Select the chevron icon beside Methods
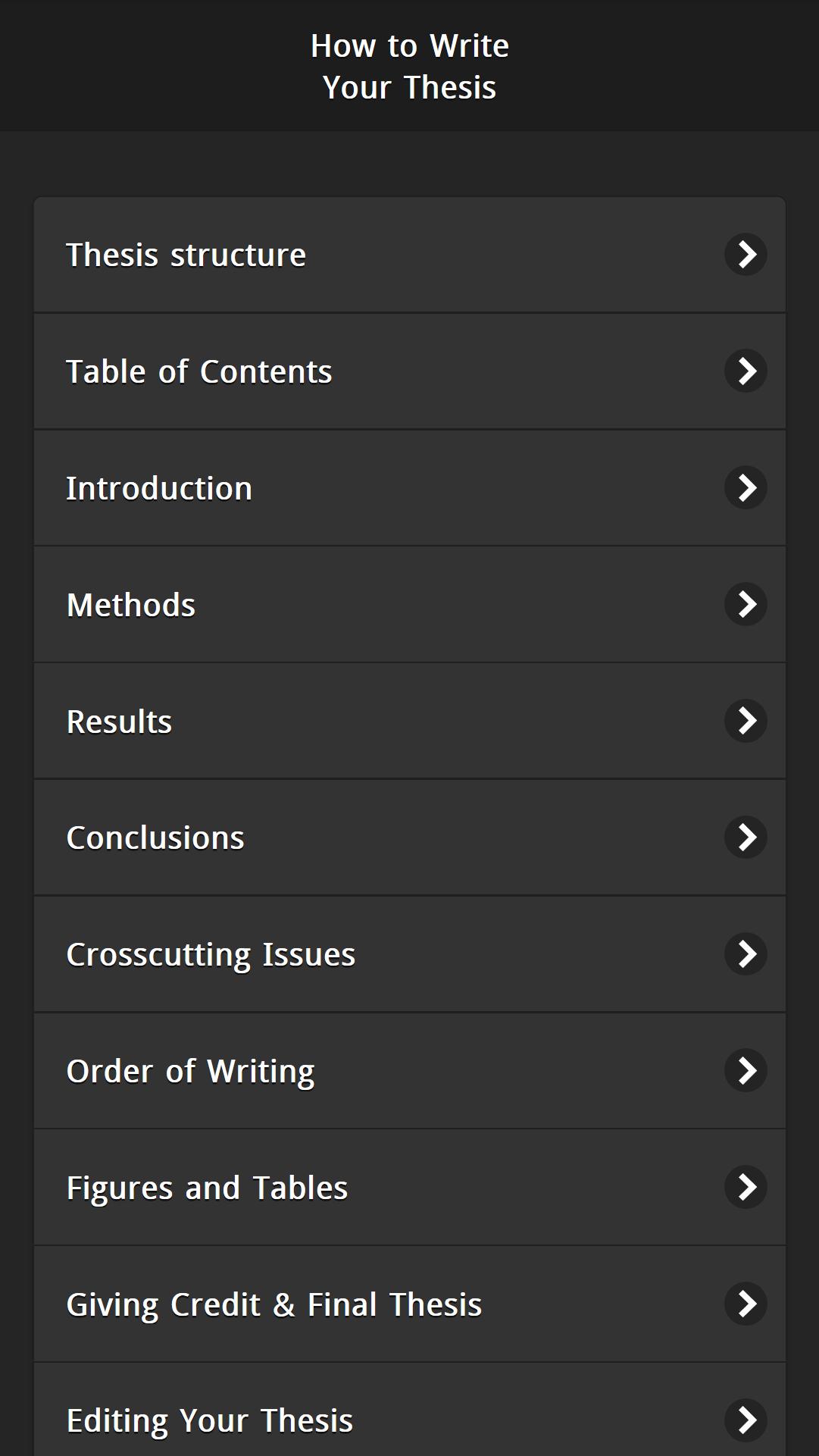 tap(746, 605)
